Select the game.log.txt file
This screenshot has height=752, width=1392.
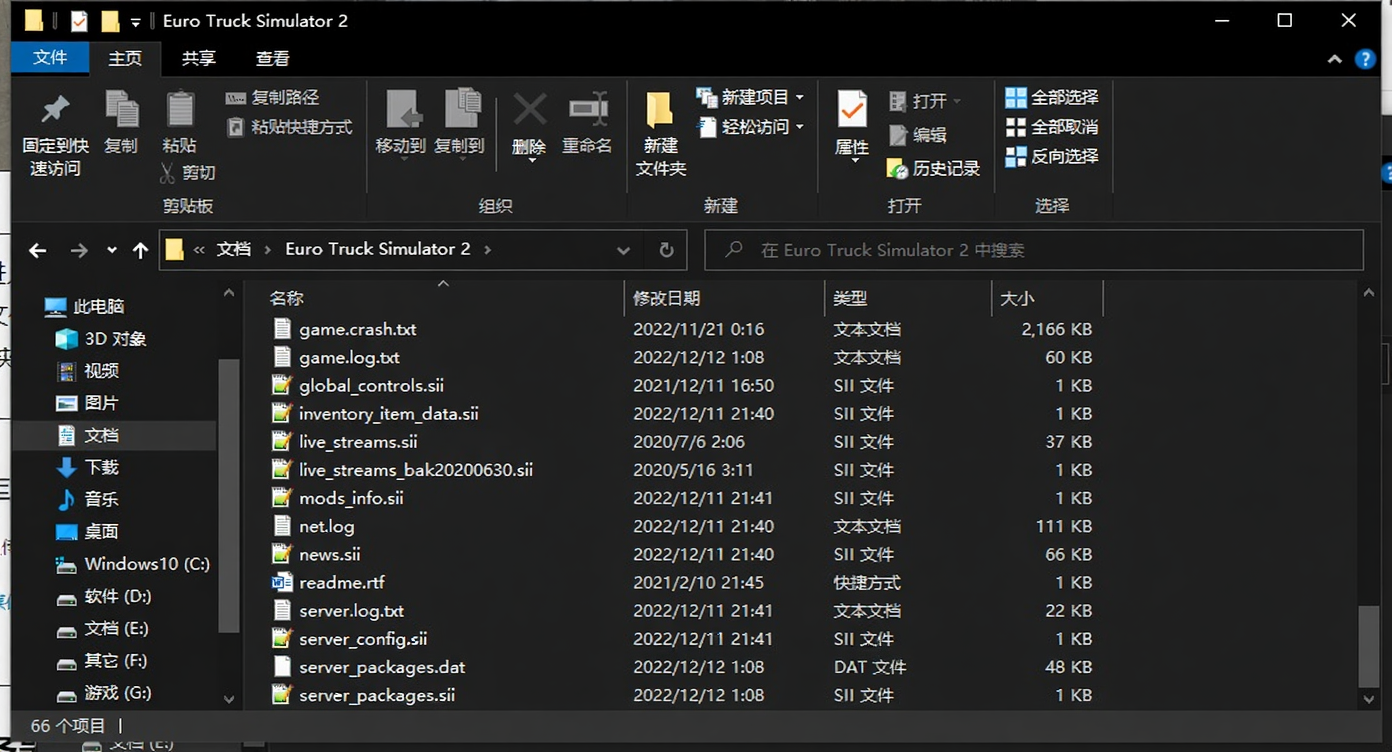click(x=349, y=357)
